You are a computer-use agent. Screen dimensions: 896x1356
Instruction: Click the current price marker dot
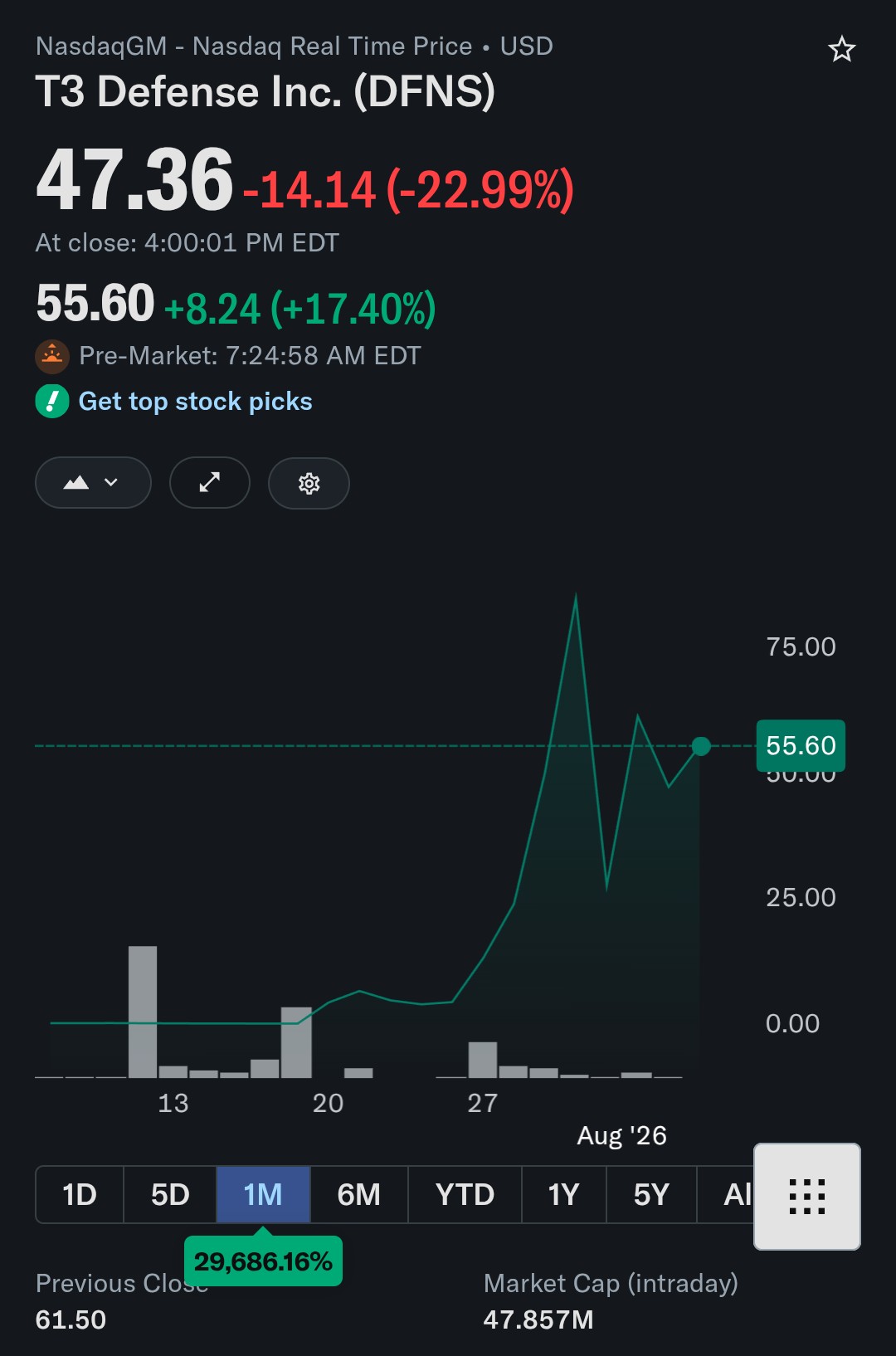click(701, 746)
